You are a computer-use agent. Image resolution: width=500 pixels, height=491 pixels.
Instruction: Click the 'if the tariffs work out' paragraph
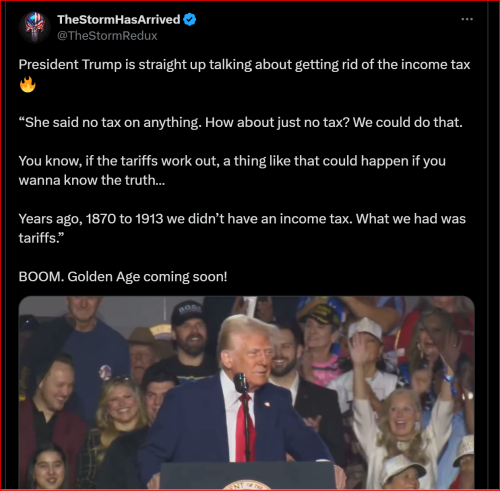pos(232,170)
